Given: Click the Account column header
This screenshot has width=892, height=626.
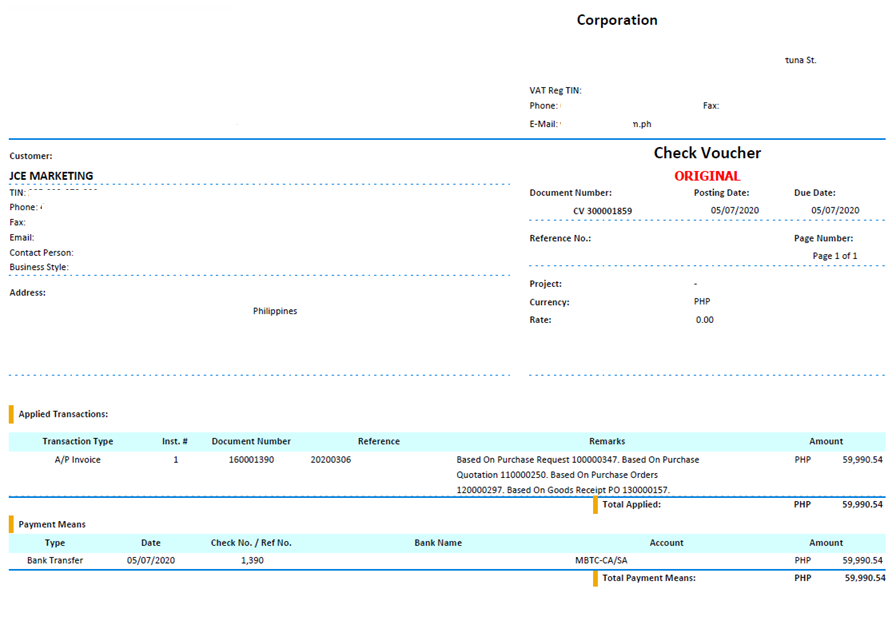Looking at the screenshot, I should 666,543.
